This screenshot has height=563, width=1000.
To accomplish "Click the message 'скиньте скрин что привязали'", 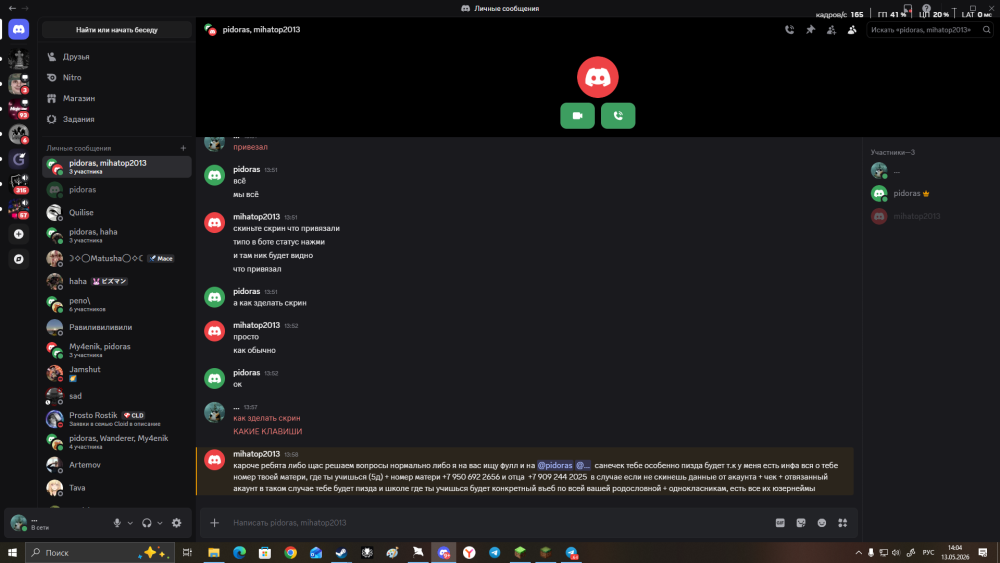I will click(286, 228).
